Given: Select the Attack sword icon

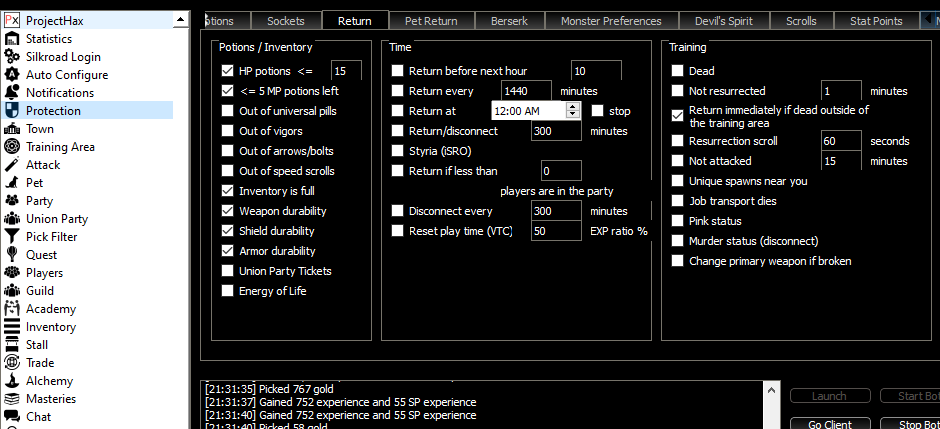Looking at the screenshot, I should 12,165.
